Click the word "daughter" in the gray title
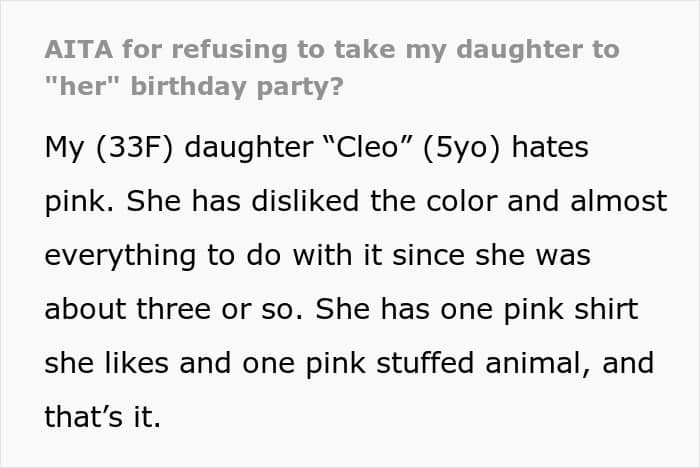 (520, 49)
